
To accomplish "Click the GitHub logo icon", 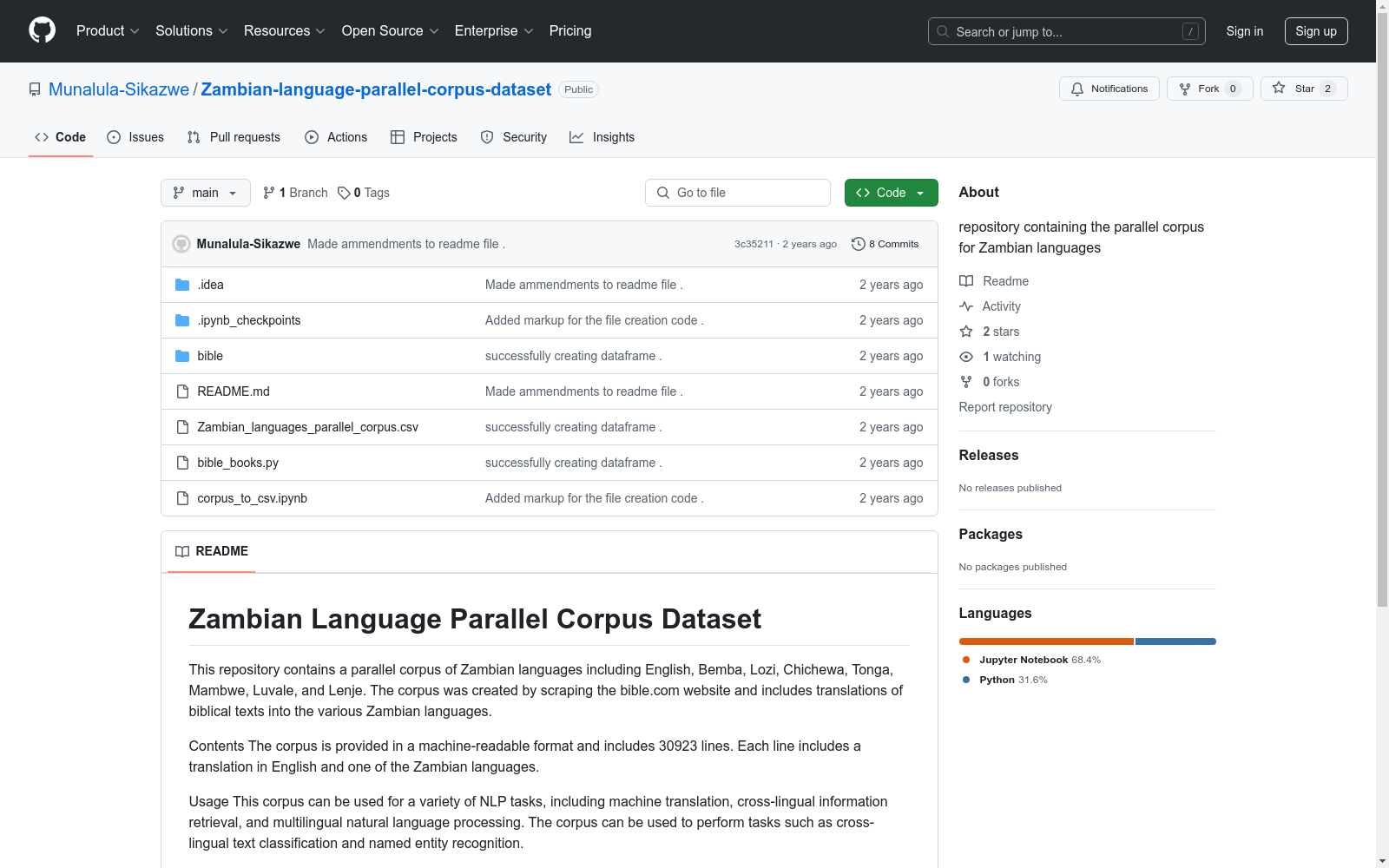I will click(x=42, y=30).
